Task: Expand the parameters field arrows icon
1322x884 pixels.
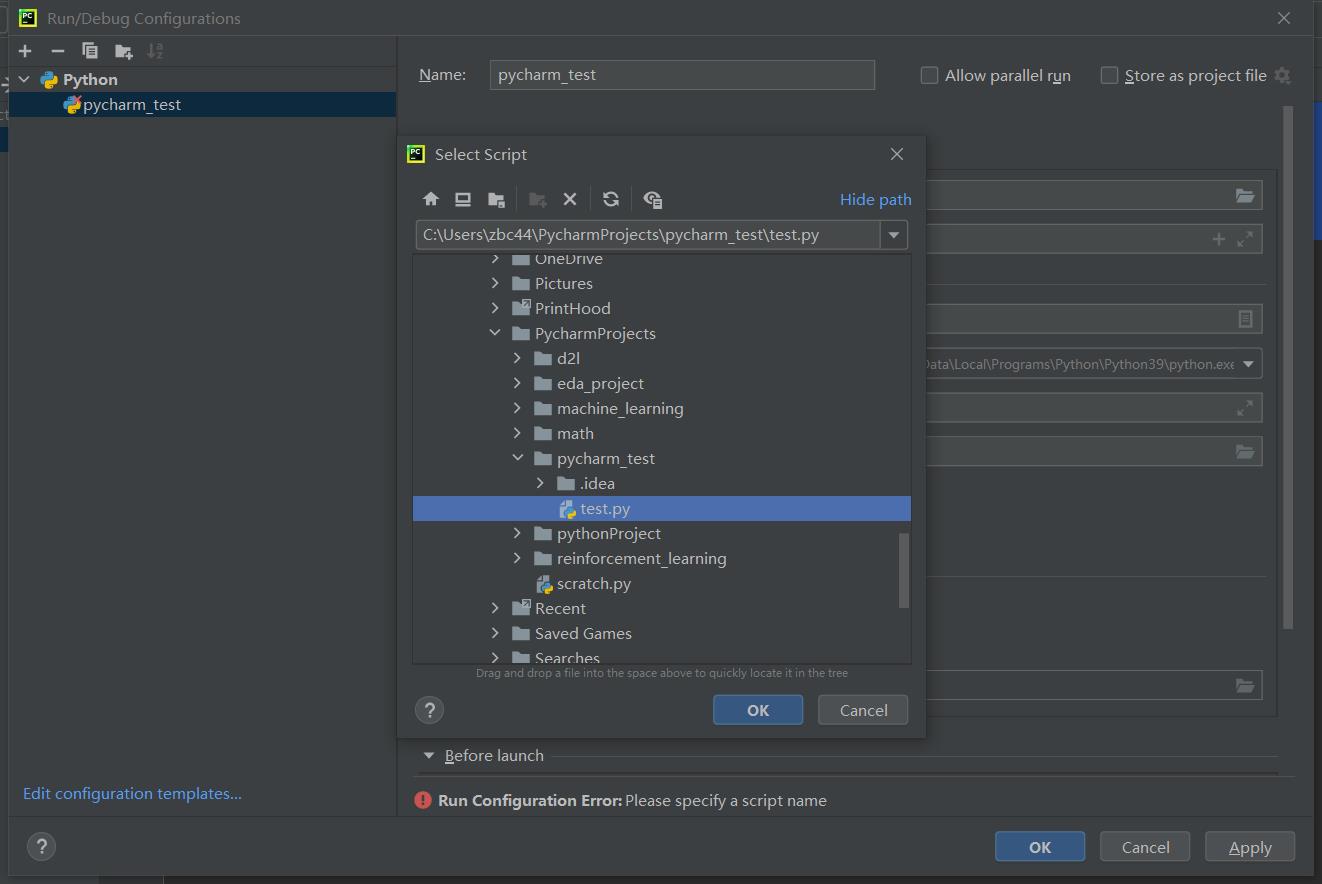Action: (x=1245, y=239)
